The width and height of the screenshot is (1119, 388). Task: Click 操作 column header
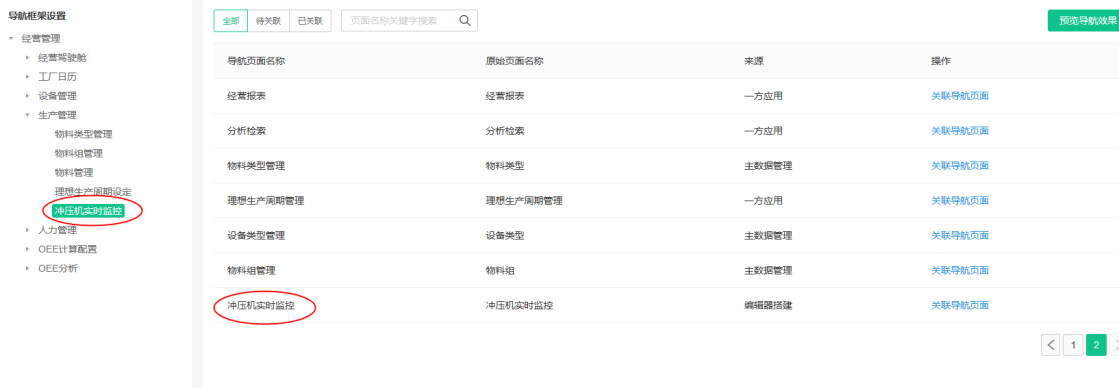(x=941, y=61)
